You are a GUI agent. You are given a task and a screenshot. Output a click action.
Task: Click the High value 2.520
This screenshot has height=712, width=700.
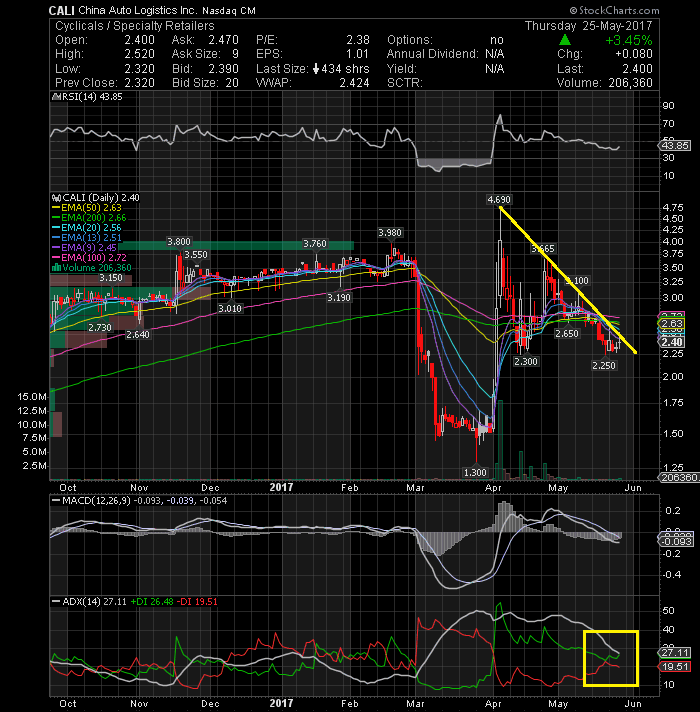coord(139,54)
